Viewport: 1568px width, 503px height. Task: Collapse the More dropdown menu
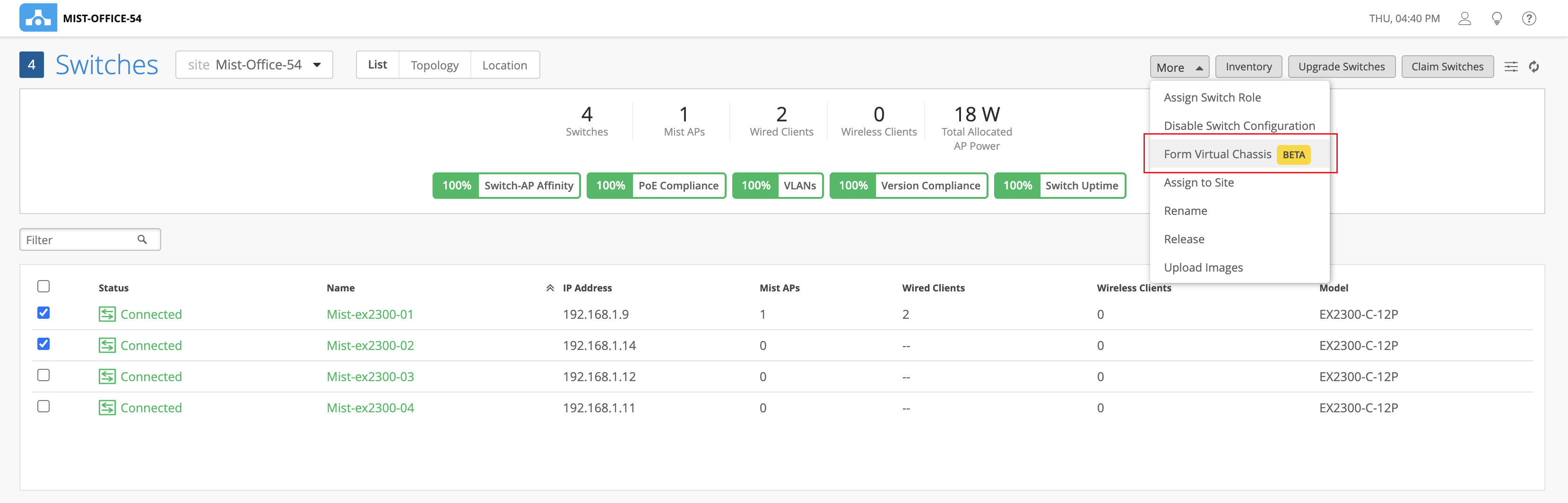(1179, 67)
